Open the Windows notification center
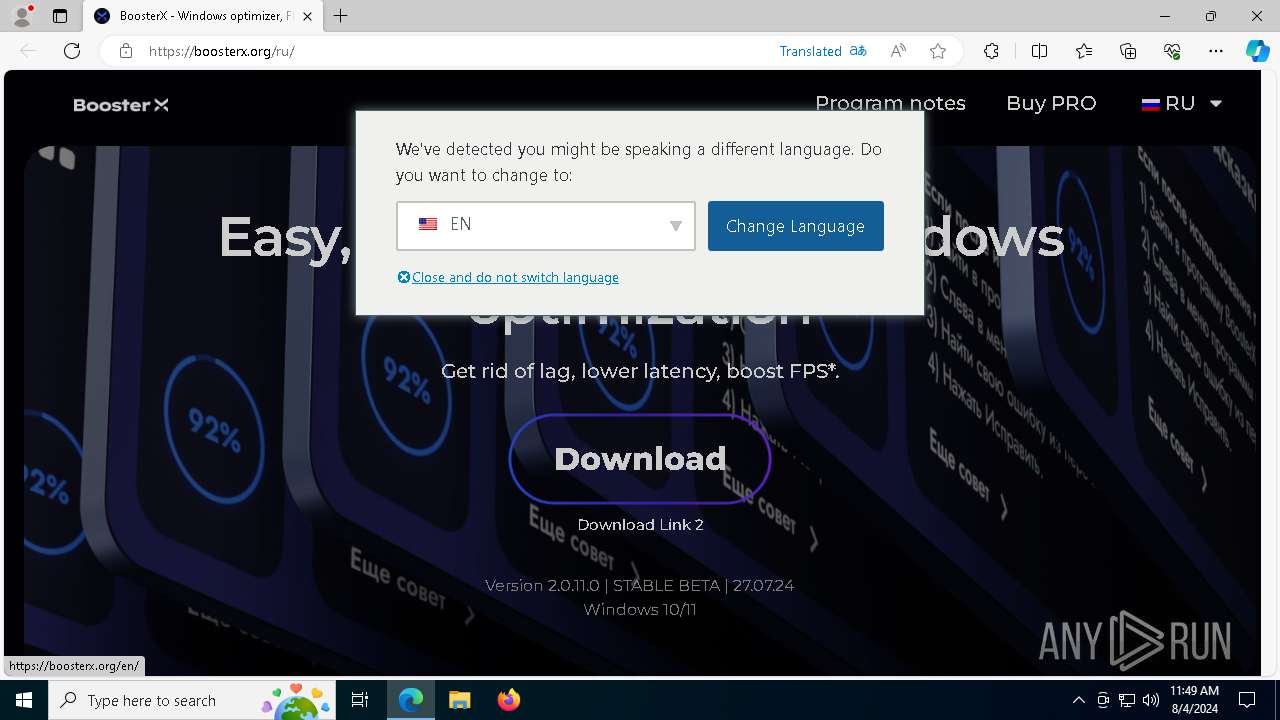The height and width of the screenshot is (720, 1280). click(1247, 700)
